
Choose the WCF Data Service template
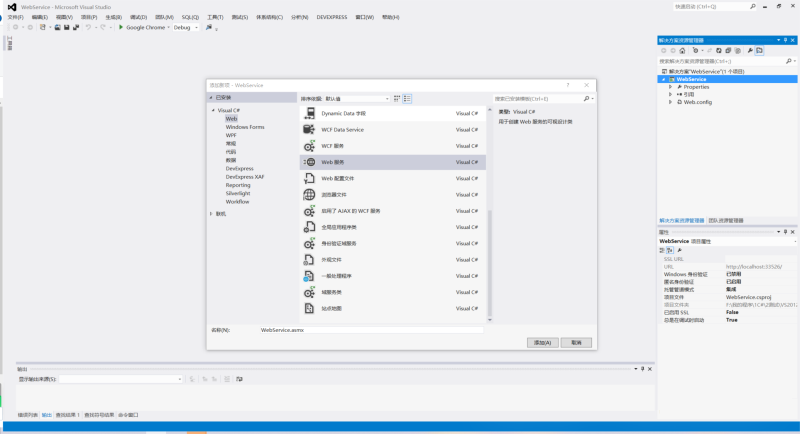point(392,130)
